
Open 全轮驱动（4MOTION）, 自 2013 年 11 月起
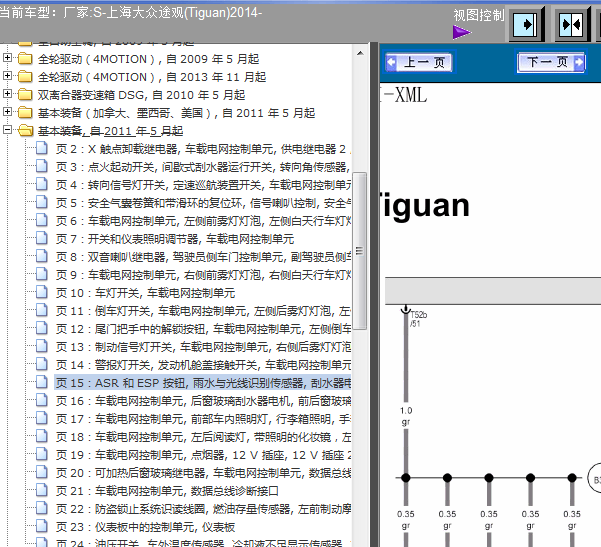pyautogui.click(x=152, y=77)
